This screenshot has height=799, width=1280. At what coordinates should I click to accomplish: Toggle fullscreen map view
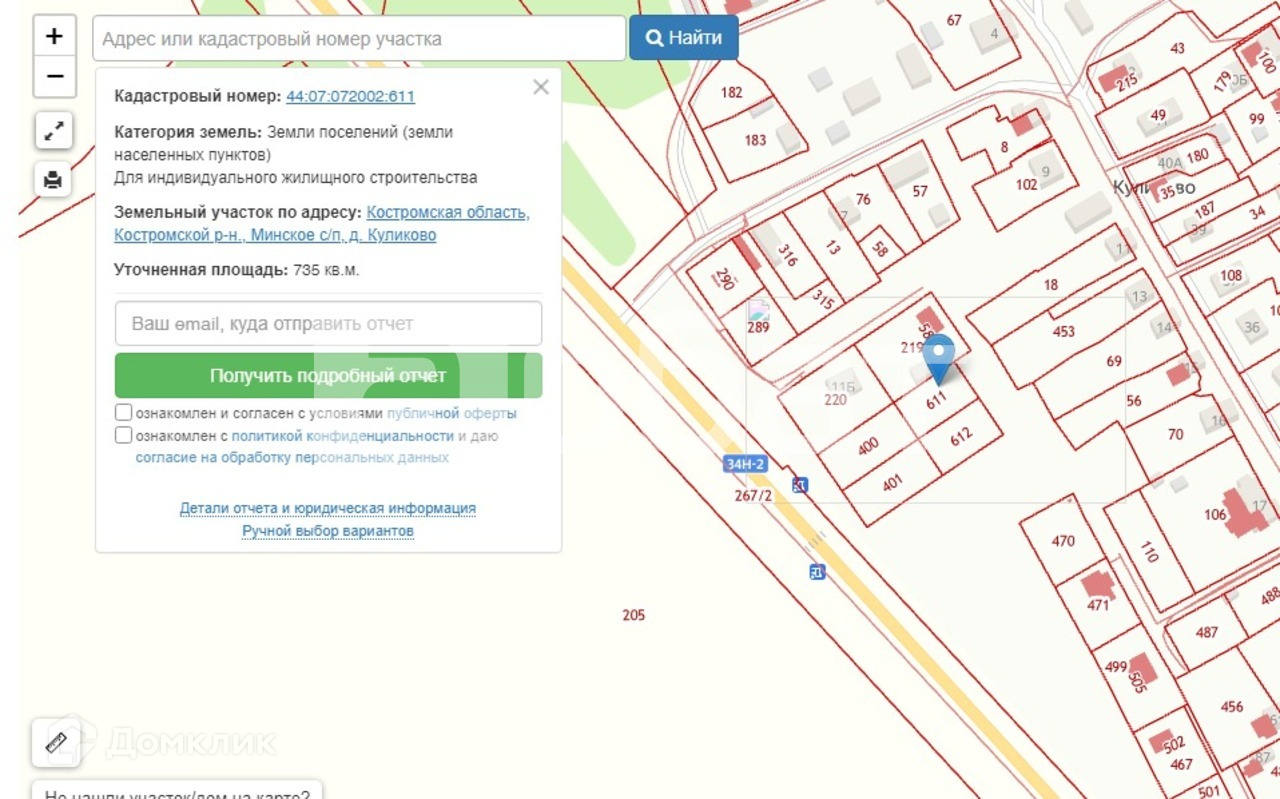tap(54, 130)
